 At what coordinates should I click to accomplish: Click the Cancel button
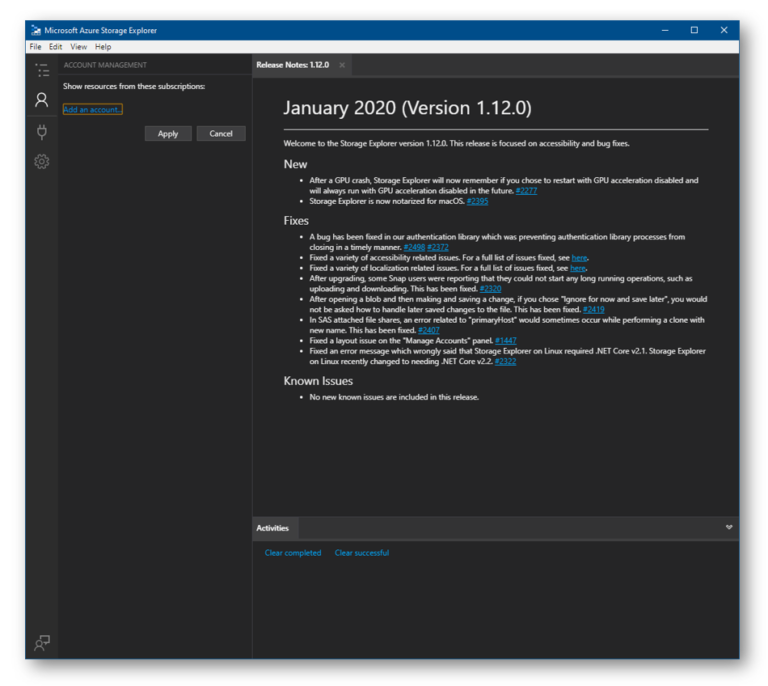pyautogui.click(x=221, y=134)
